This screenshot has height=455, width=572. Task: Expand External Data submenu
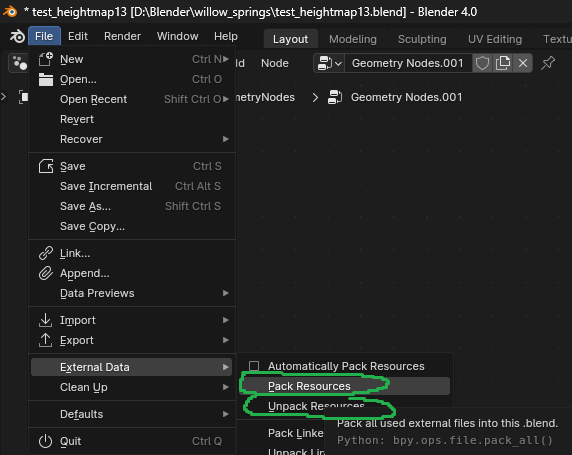[x=132, y=367]
